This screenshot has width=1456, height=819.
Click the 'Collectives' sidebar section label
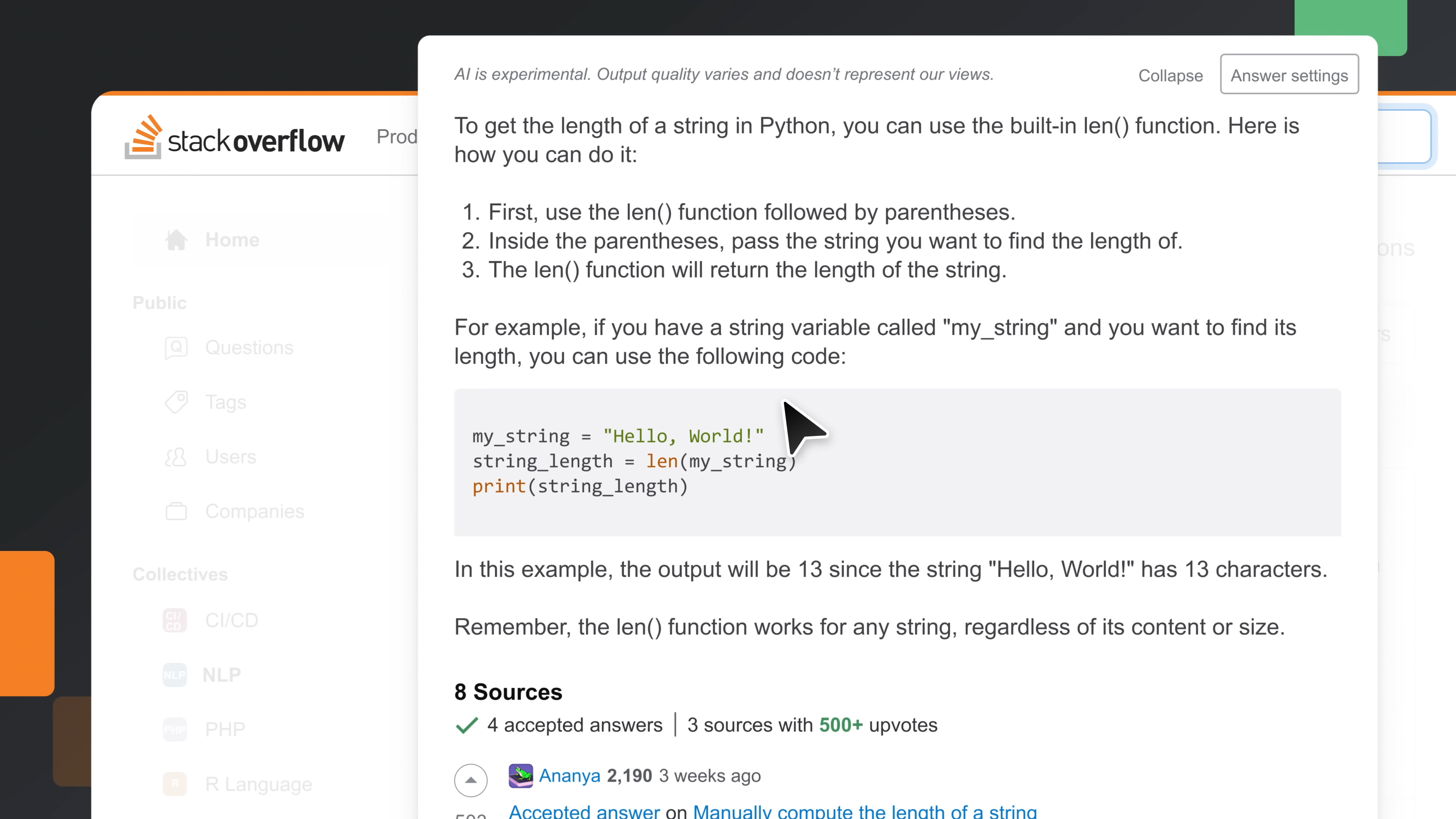[x=180, y=574]
